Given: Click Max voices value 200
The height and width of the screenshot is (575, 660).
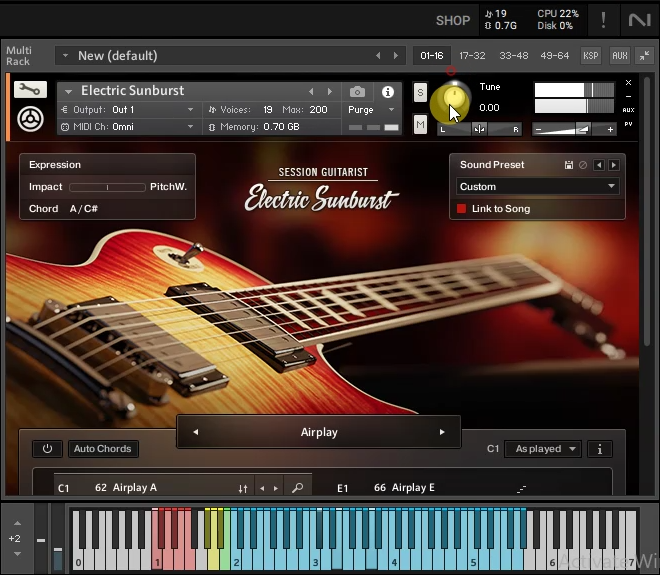Looking at the screenshot, I should [319, 109].
